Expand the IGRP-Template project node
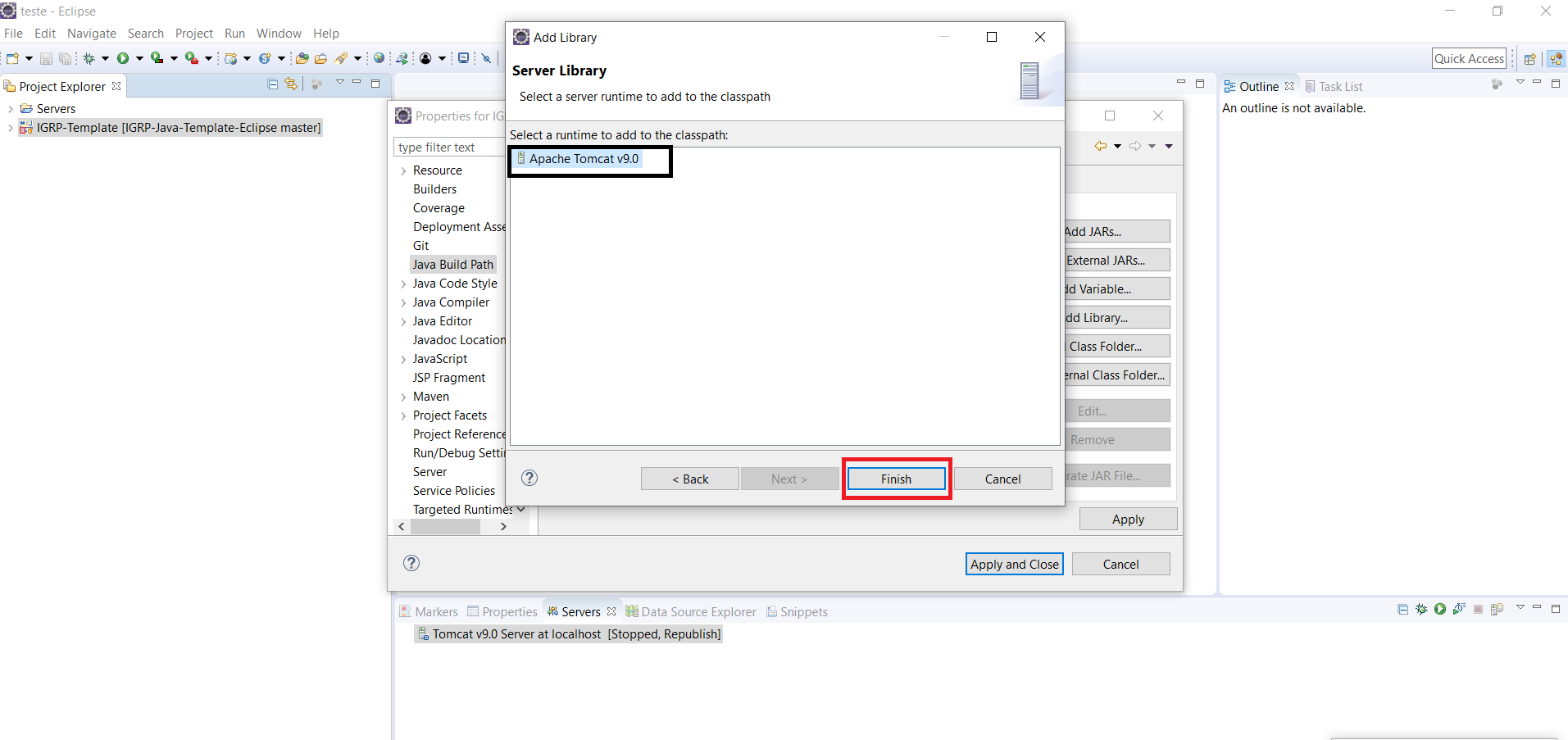 10,128
